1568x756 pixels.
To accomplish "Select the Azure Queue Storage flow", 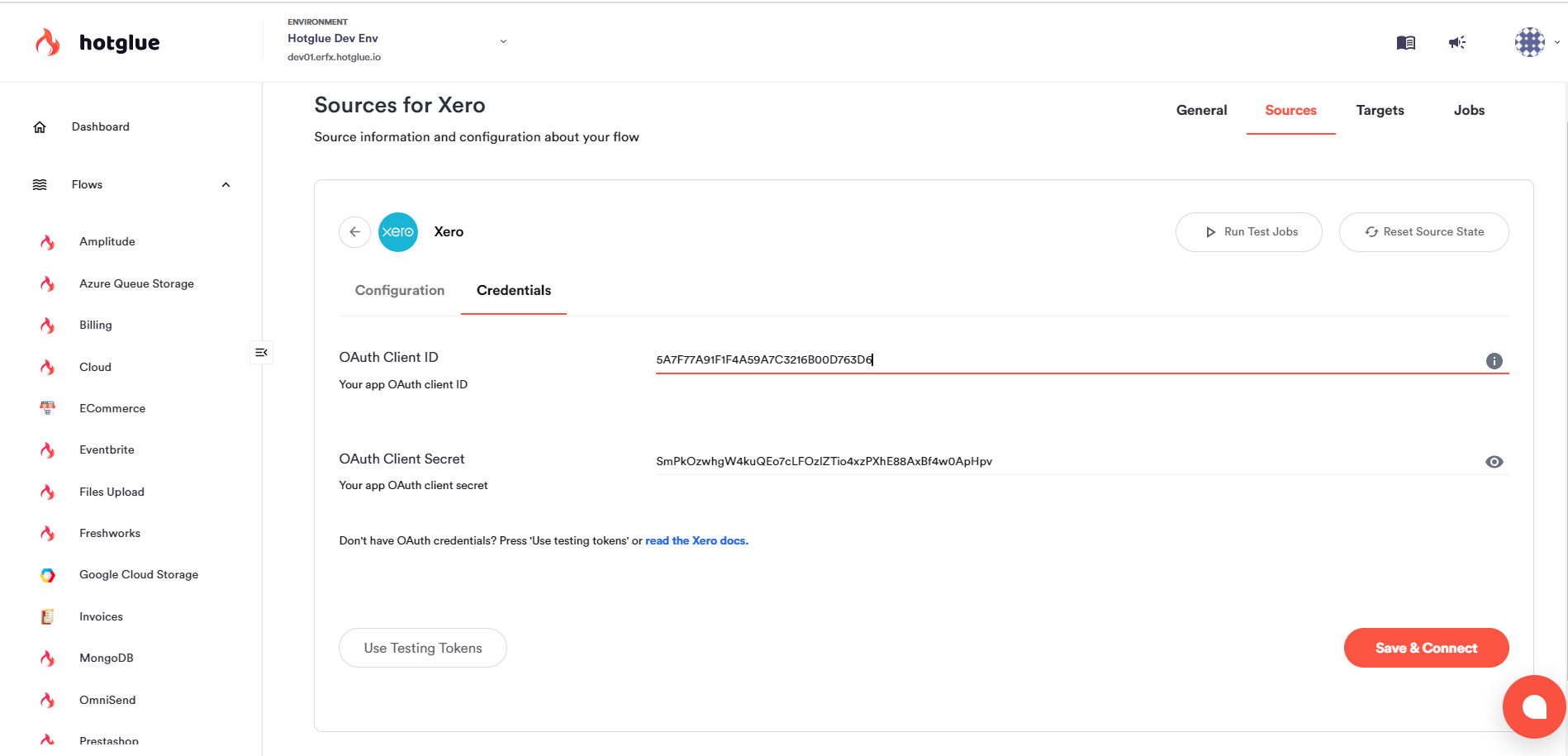I will click(x=136, y=283).
